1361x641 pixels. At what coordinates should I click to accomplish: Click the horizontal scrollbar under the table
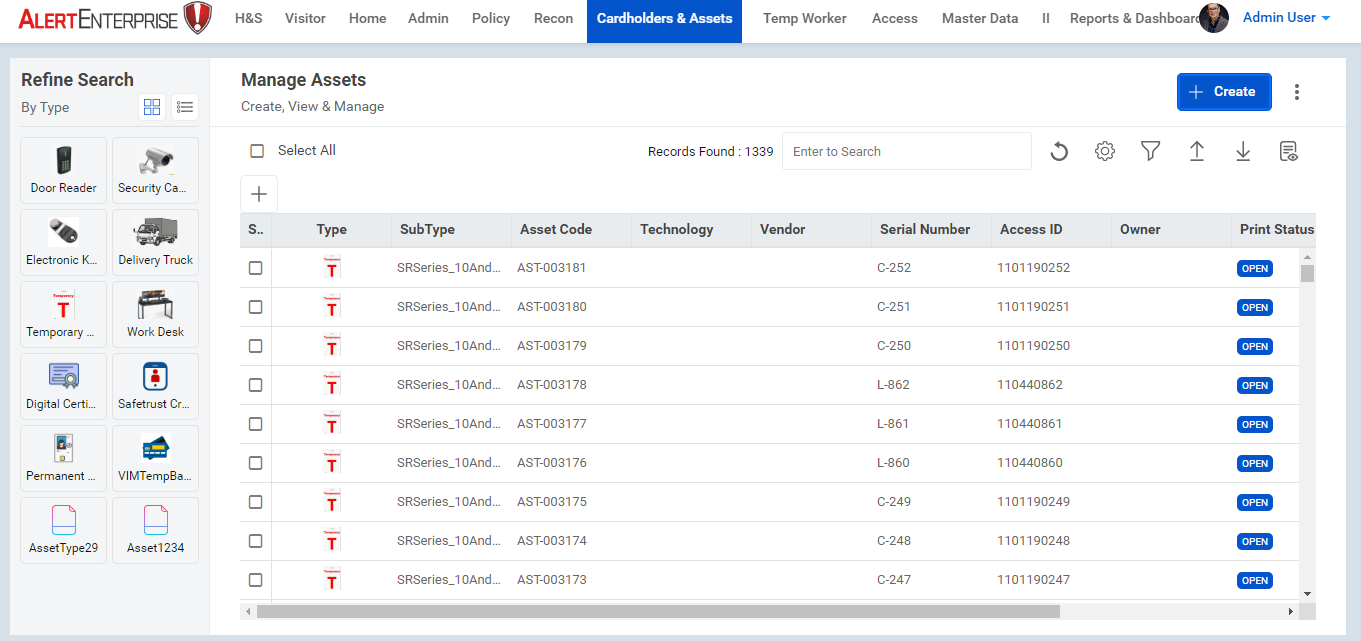pos(657,611)
